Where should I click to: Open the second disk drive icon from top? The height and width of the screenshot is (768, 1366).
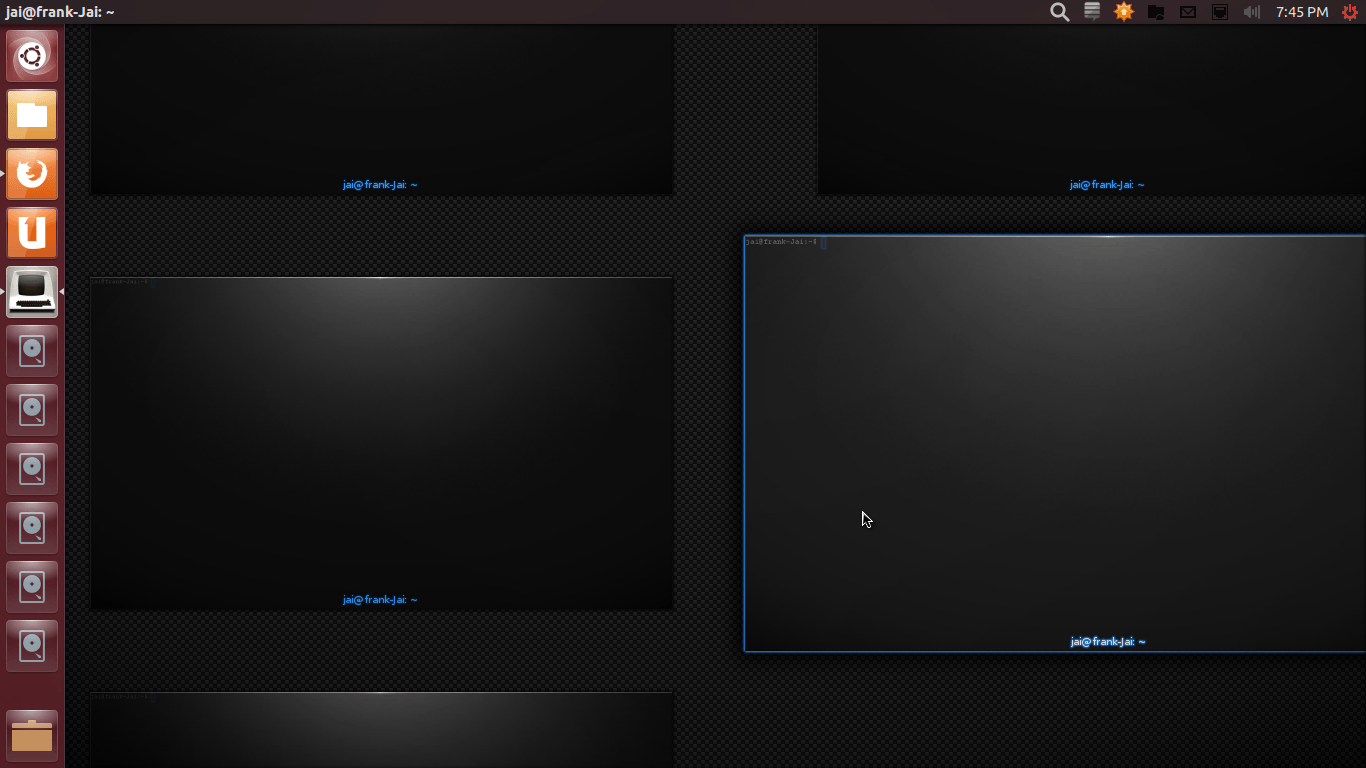[x=32, y=410]
